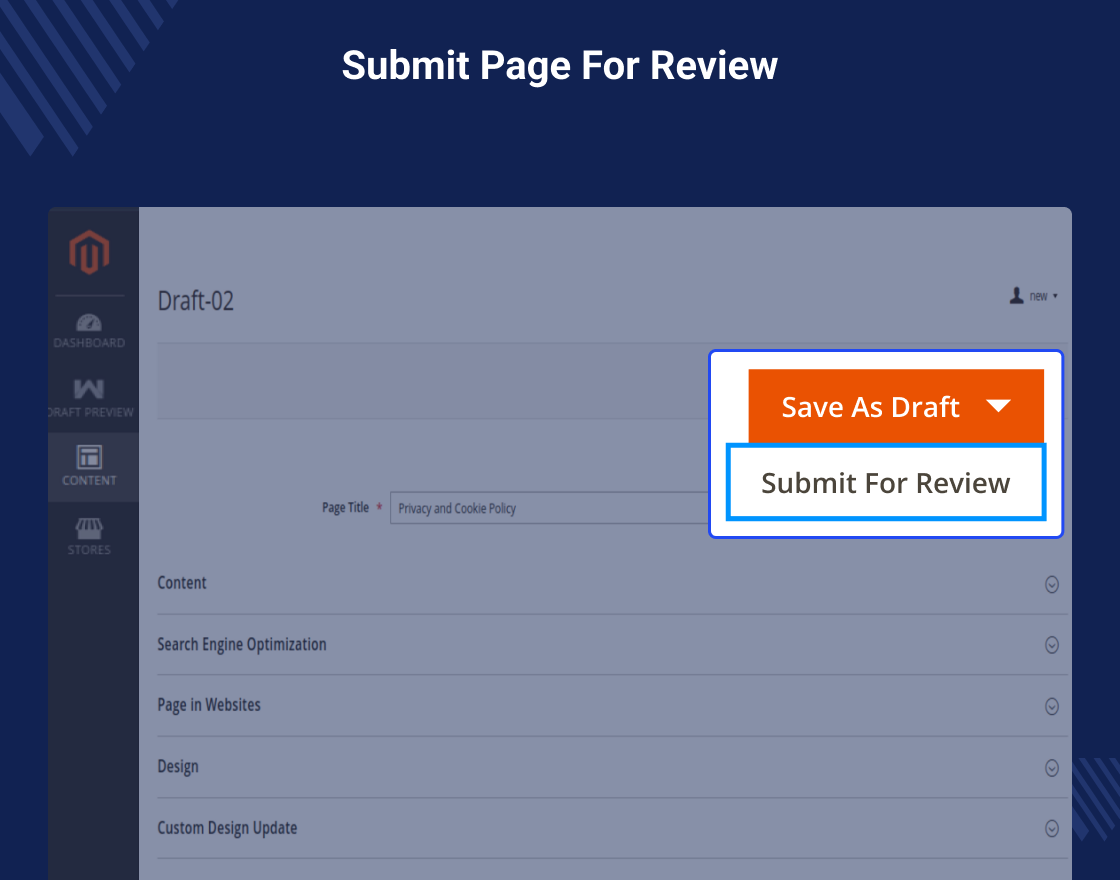Click the Custom Design Update heading
The image size is (1120, 880).
pos(227,828)
